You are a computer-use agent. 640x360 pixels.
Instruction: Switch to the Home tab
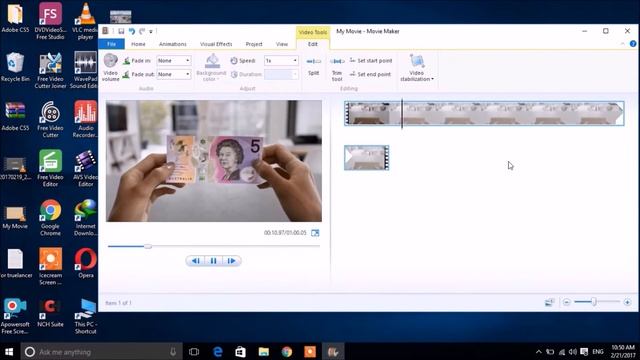[138, 44]
